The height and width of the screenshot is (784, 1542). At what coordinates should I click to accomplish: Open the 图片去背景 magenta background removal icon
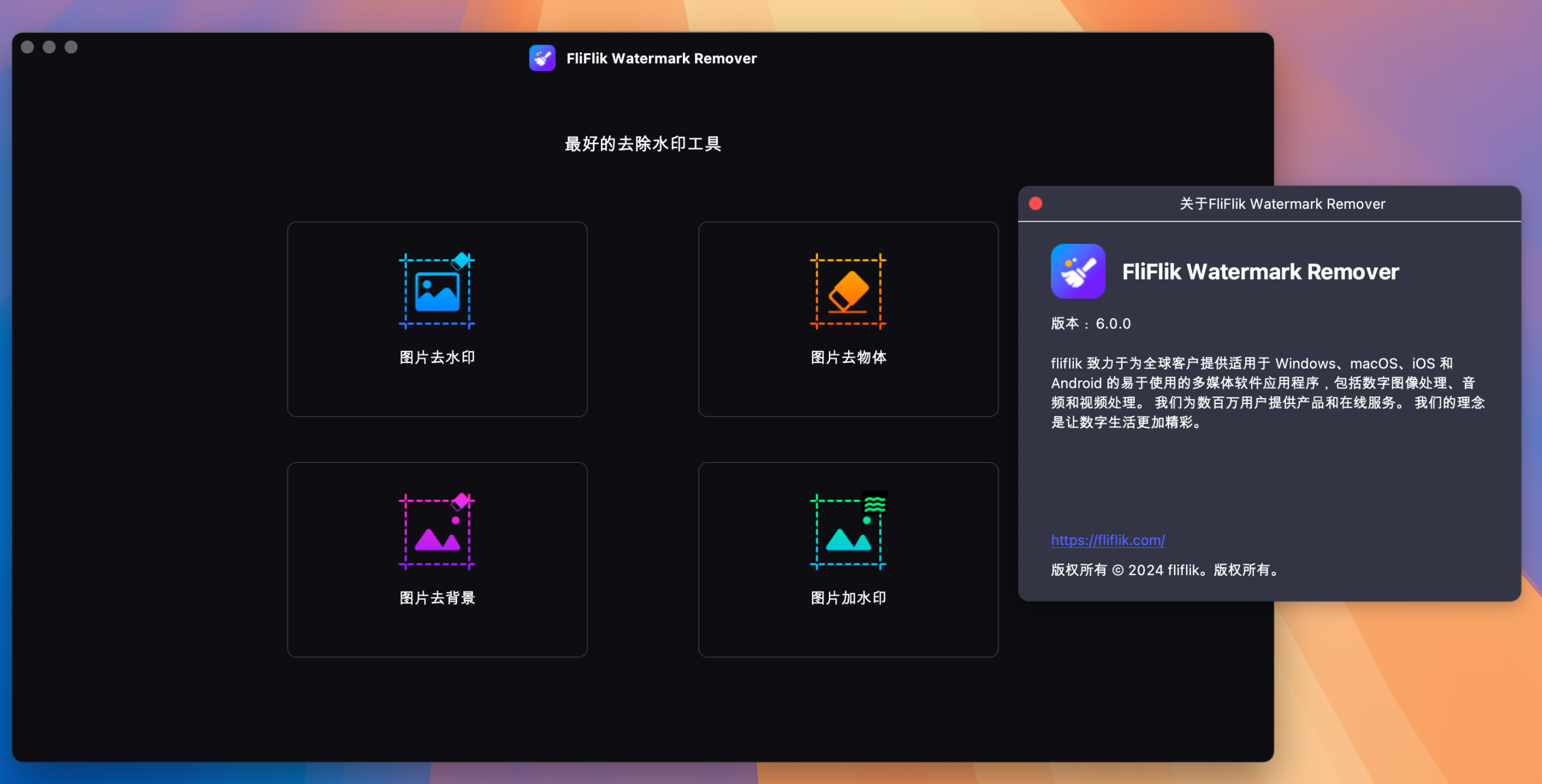point(437,531)
